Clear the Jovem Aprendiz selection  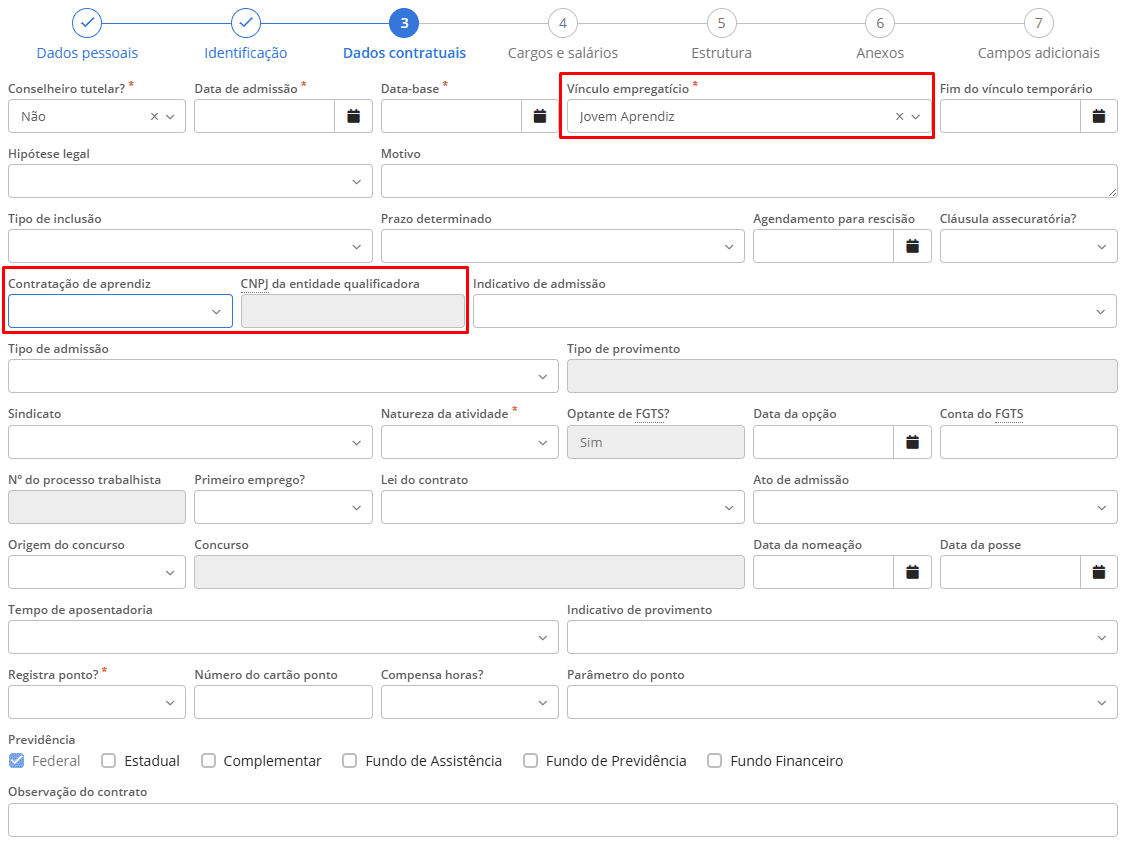tap(899, 117)
